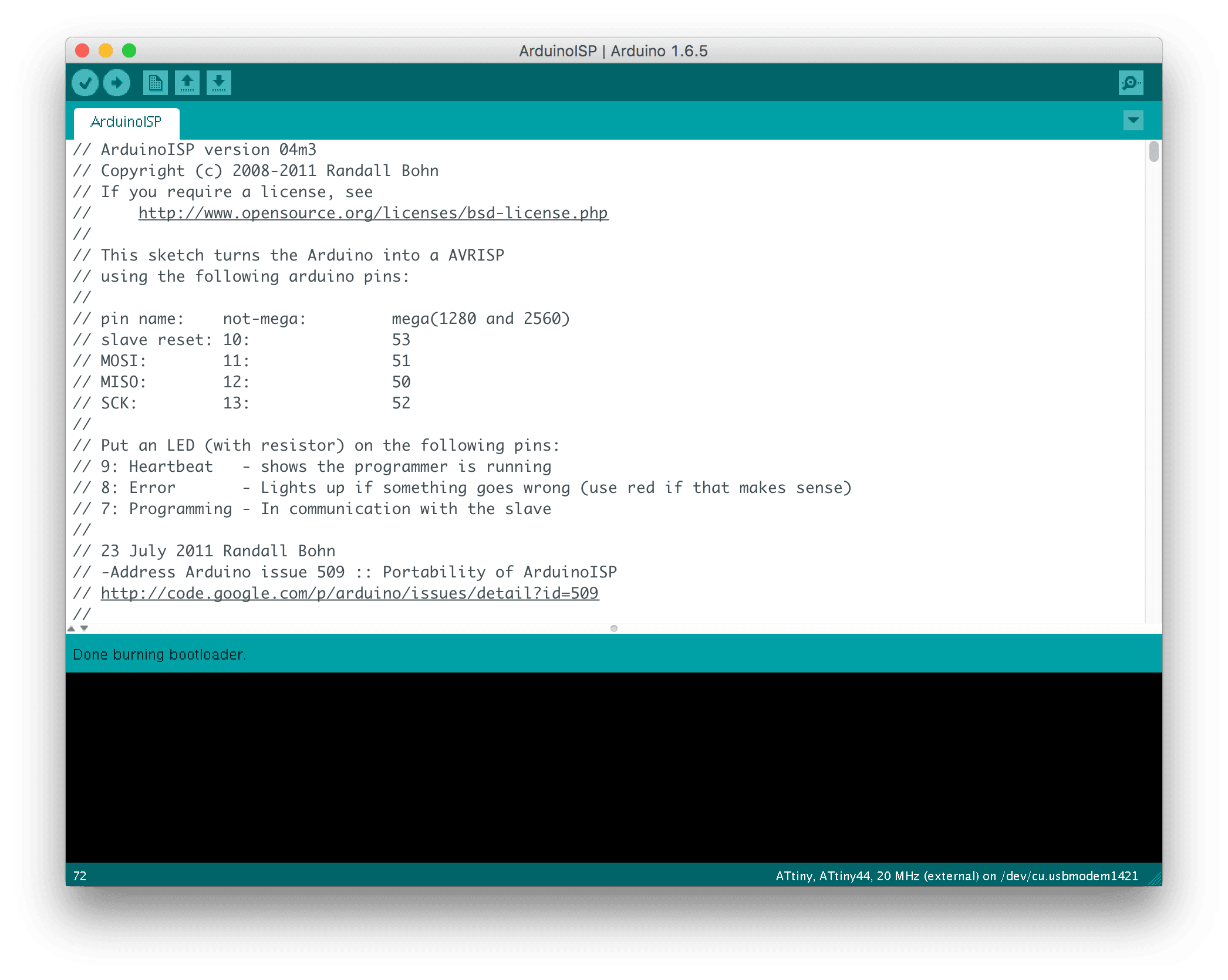Click the editor vertical scrollbar thumb
1228x980 pixels.
(x=1154, y=151)
